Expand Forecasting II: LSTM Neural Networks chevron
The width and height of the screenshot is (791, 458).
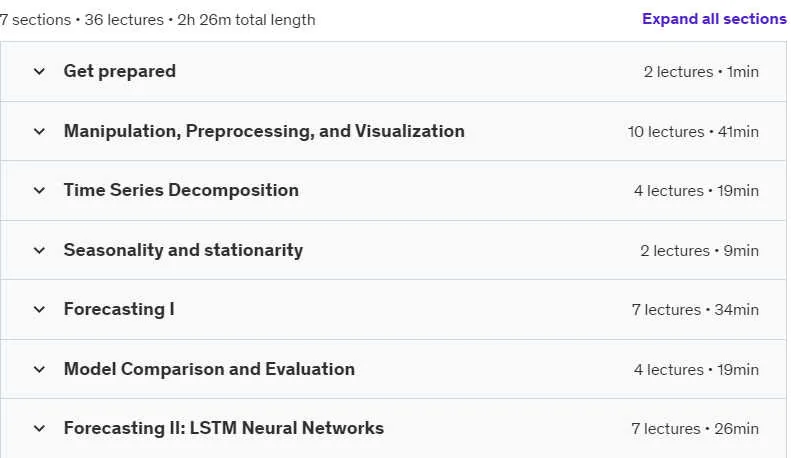[39, 429]
